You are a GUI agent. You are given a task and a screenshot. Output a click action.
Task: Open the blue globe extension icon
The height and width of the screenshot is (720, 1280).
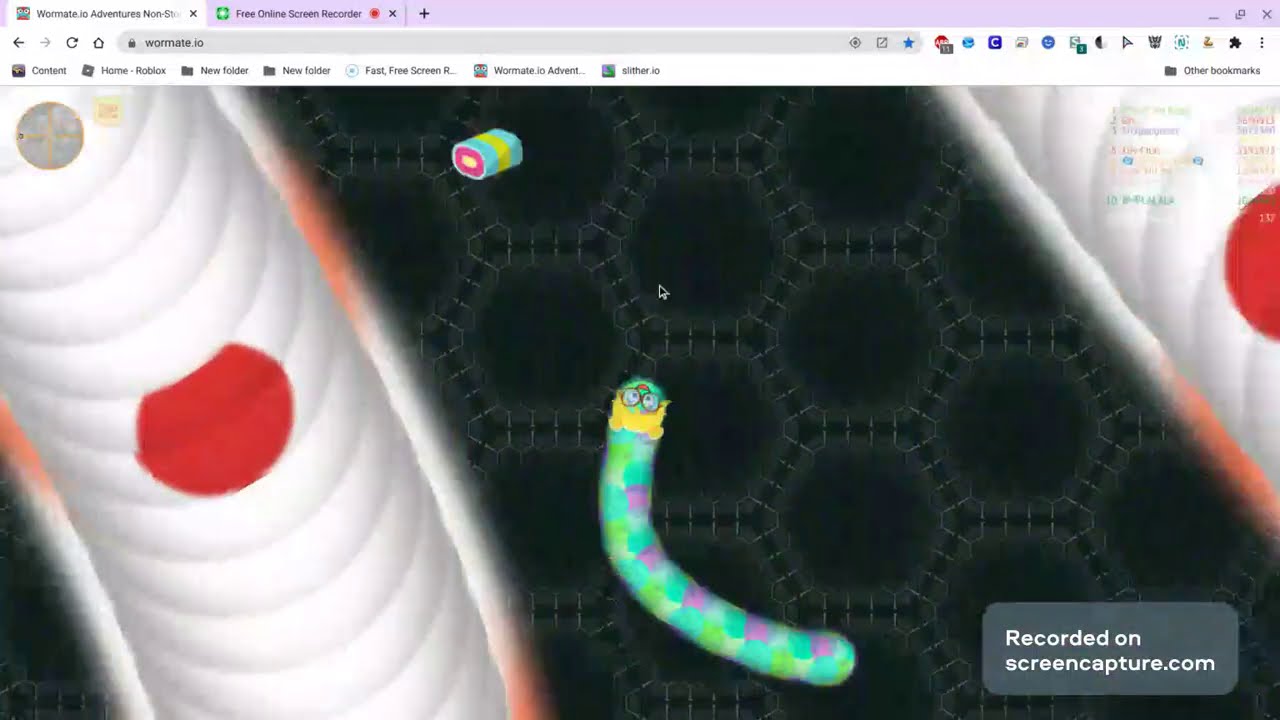click(968, 43)
